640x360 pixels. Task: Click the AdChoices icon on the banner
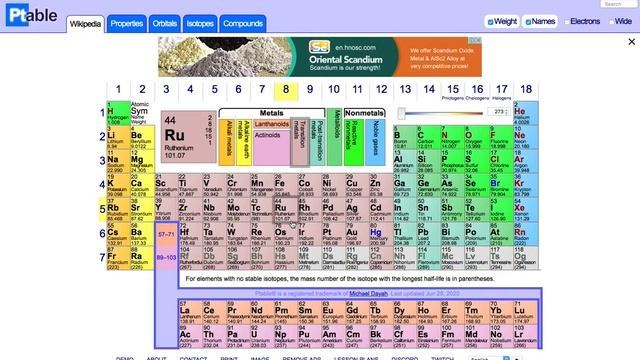[x=475, y=40]
